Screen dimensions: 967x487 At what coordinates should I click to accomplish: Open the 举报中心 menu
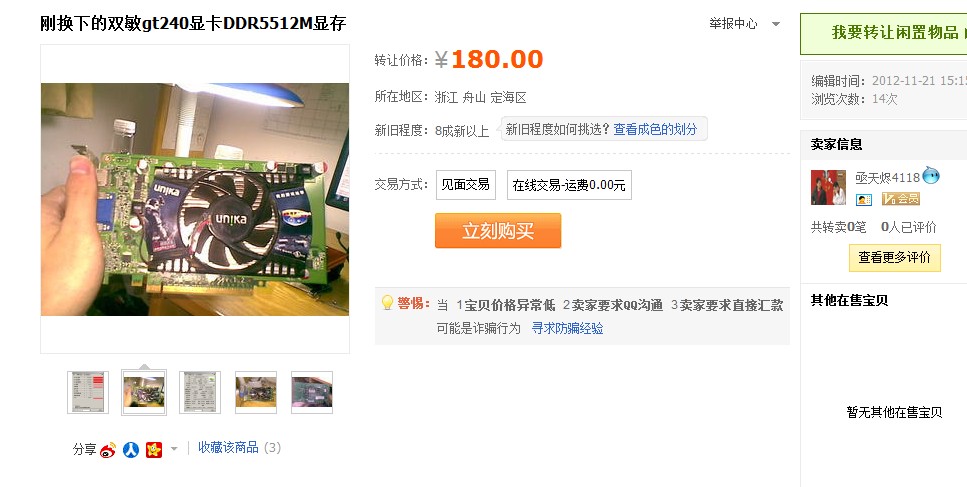click(x=733, y=23)
